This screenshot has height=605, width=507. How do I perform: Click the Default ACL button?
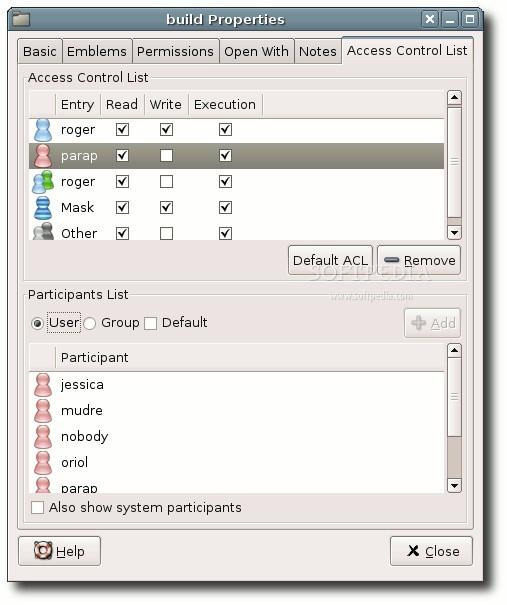coord(331,260)
